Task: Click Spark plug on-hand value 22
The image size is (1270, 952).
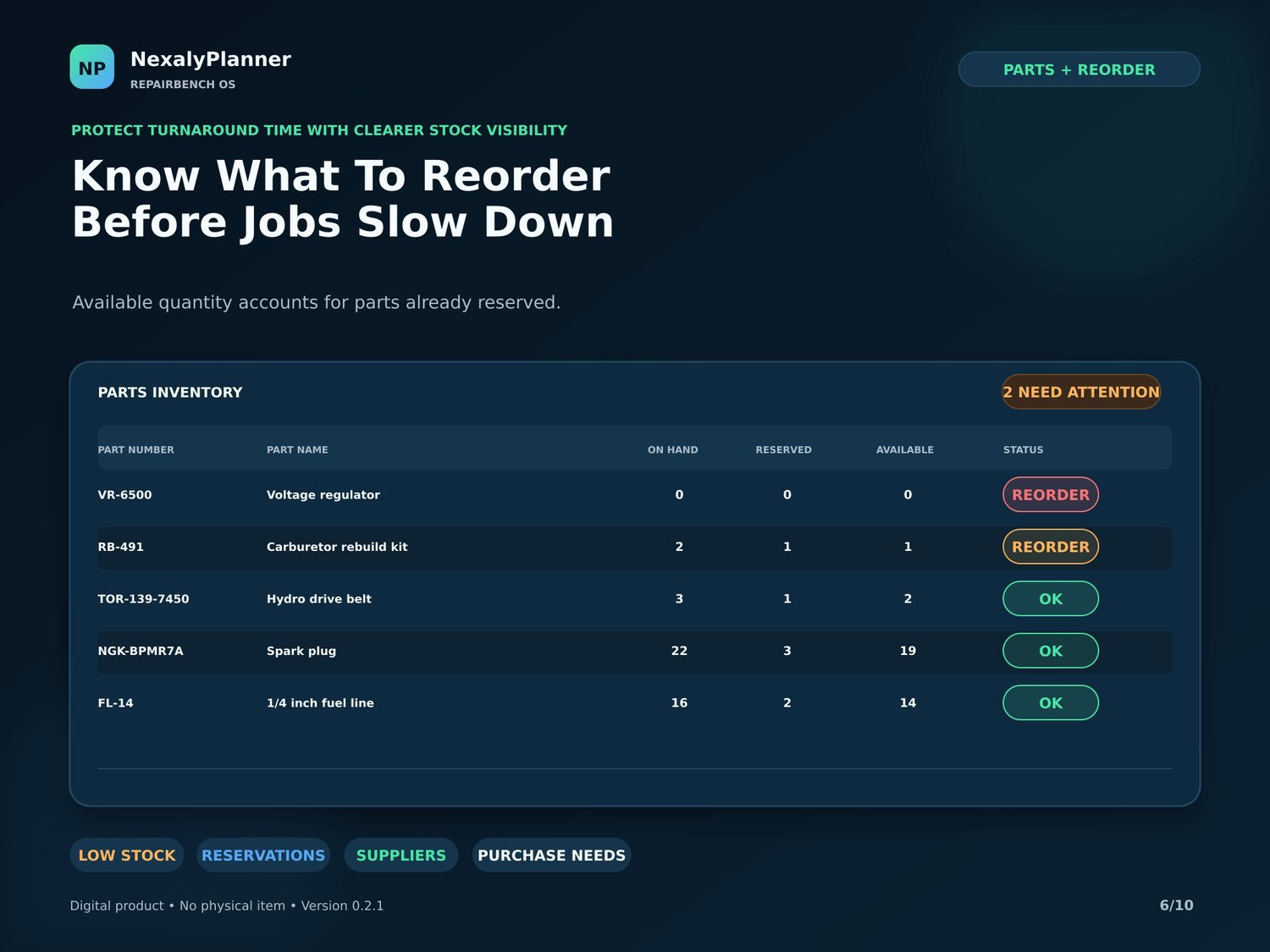Action: [679, 651]
